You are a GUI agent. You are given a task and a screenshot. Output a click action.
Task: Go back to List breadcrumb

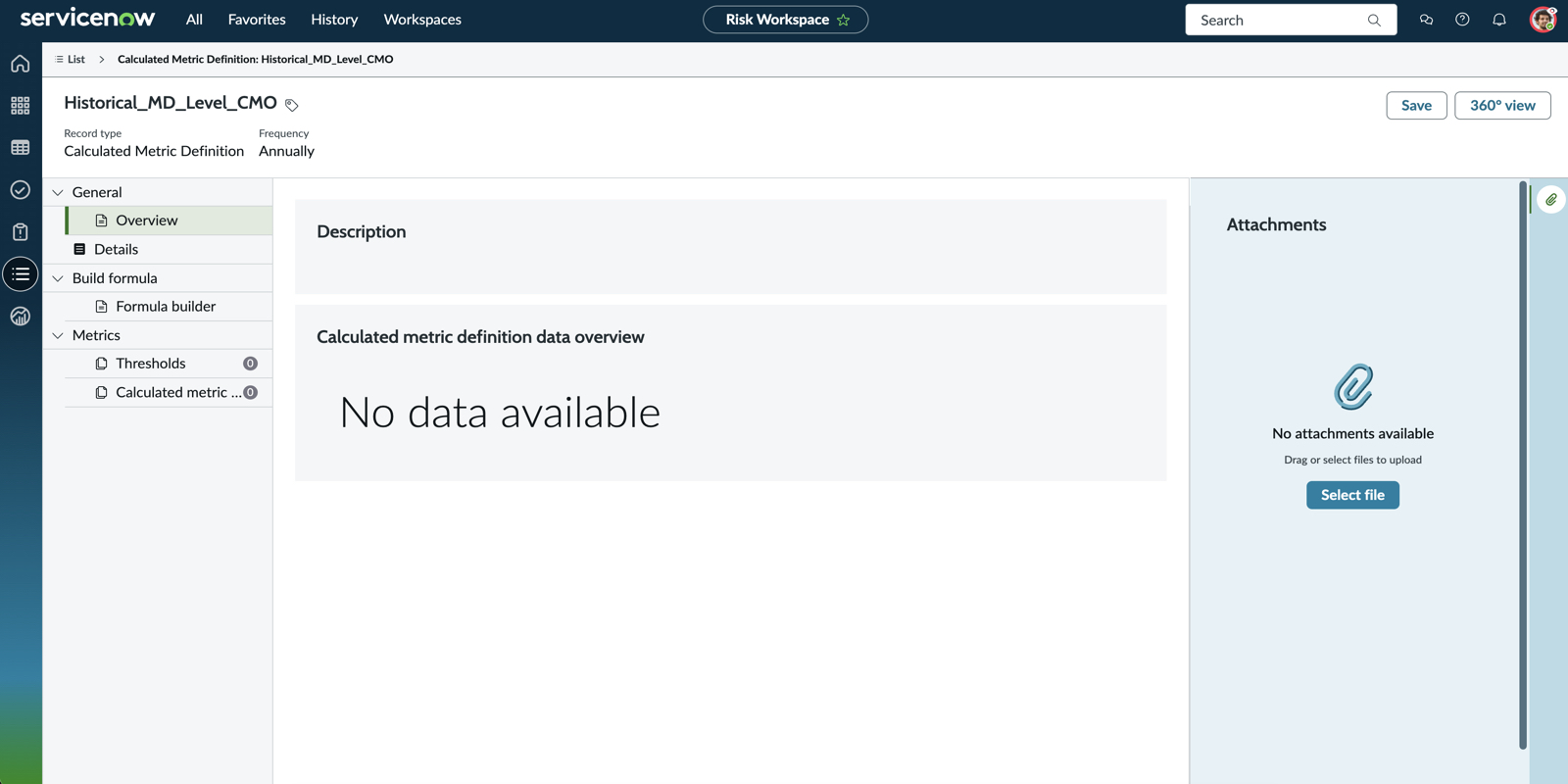click(x=70, y=59)
